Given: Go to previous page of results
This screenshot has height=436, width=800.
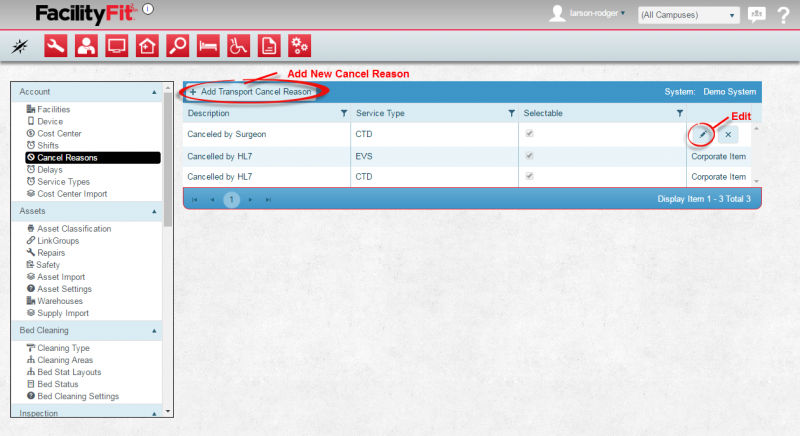Looking at the screenshot, I should click(212, 199).
